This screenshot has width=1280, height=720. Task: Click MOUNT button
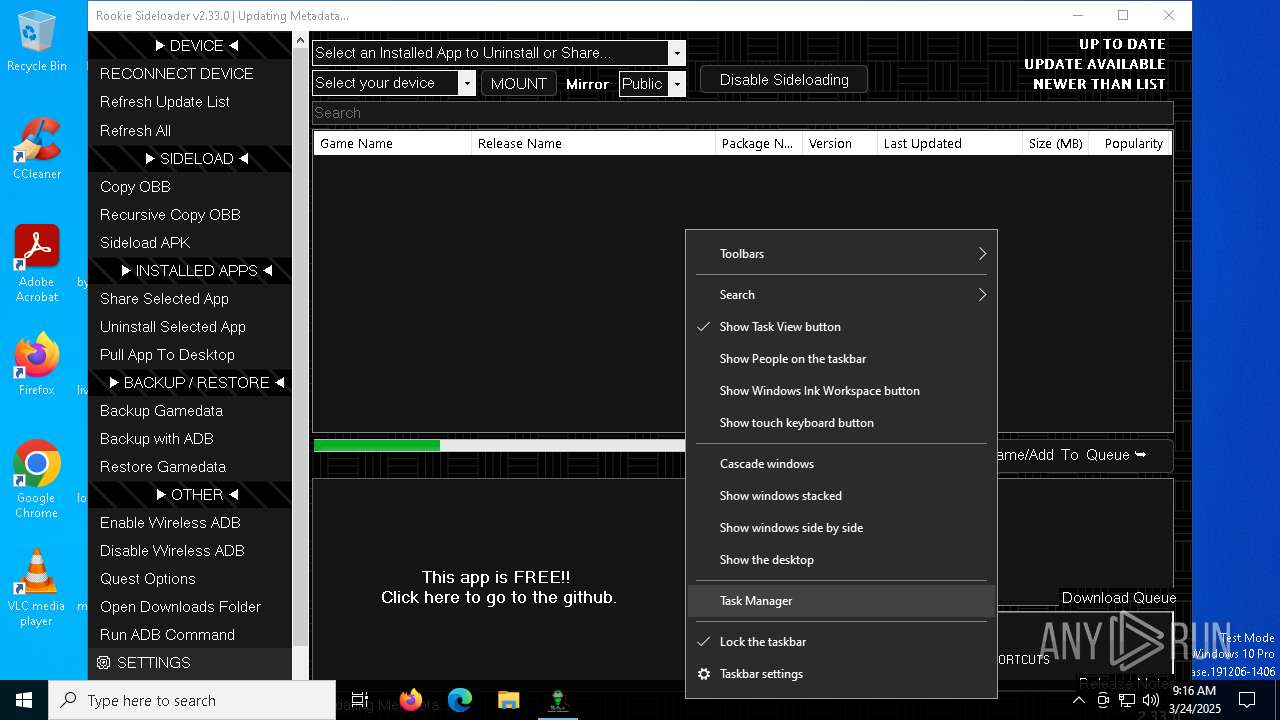click(518, 84)
